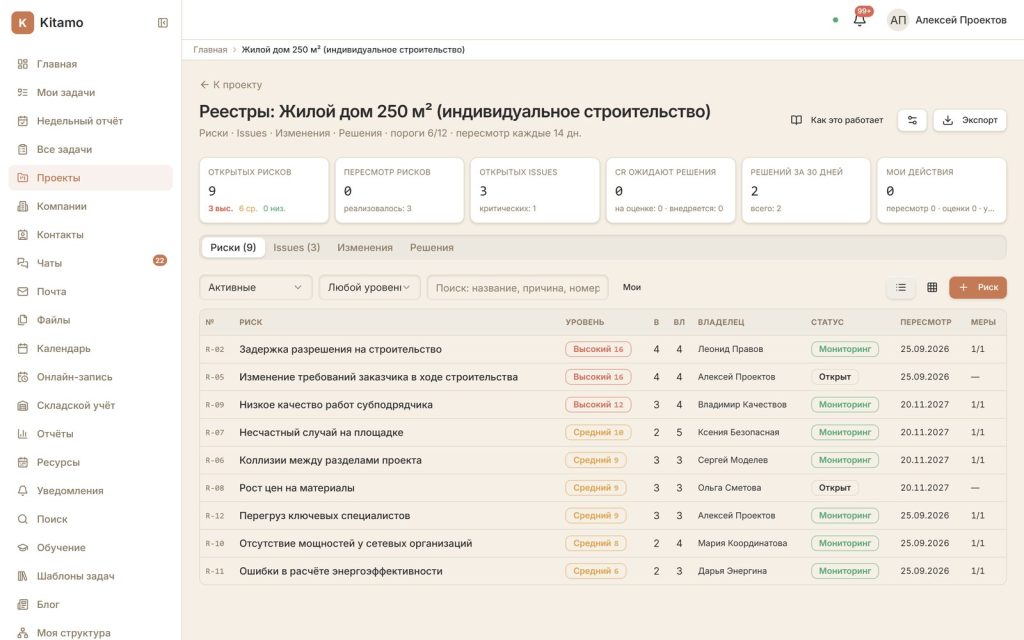
Task: Switch to grid table view icon
Action: point(932,287)
